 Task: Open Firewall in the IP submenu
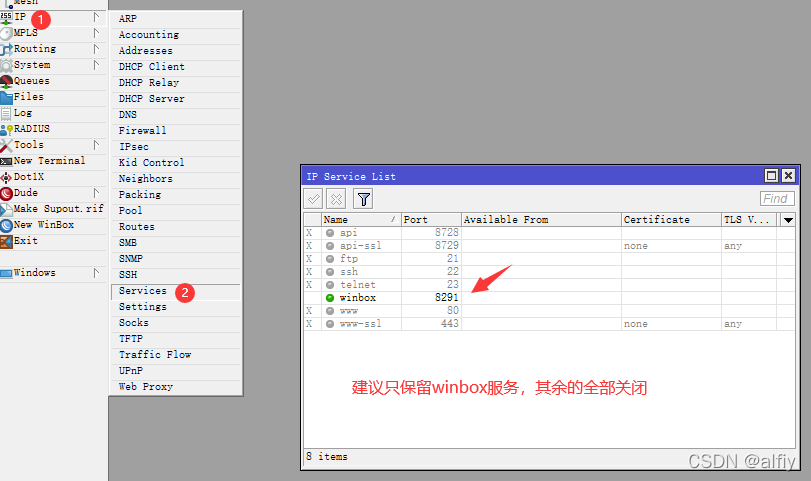(x=176, y=131)
